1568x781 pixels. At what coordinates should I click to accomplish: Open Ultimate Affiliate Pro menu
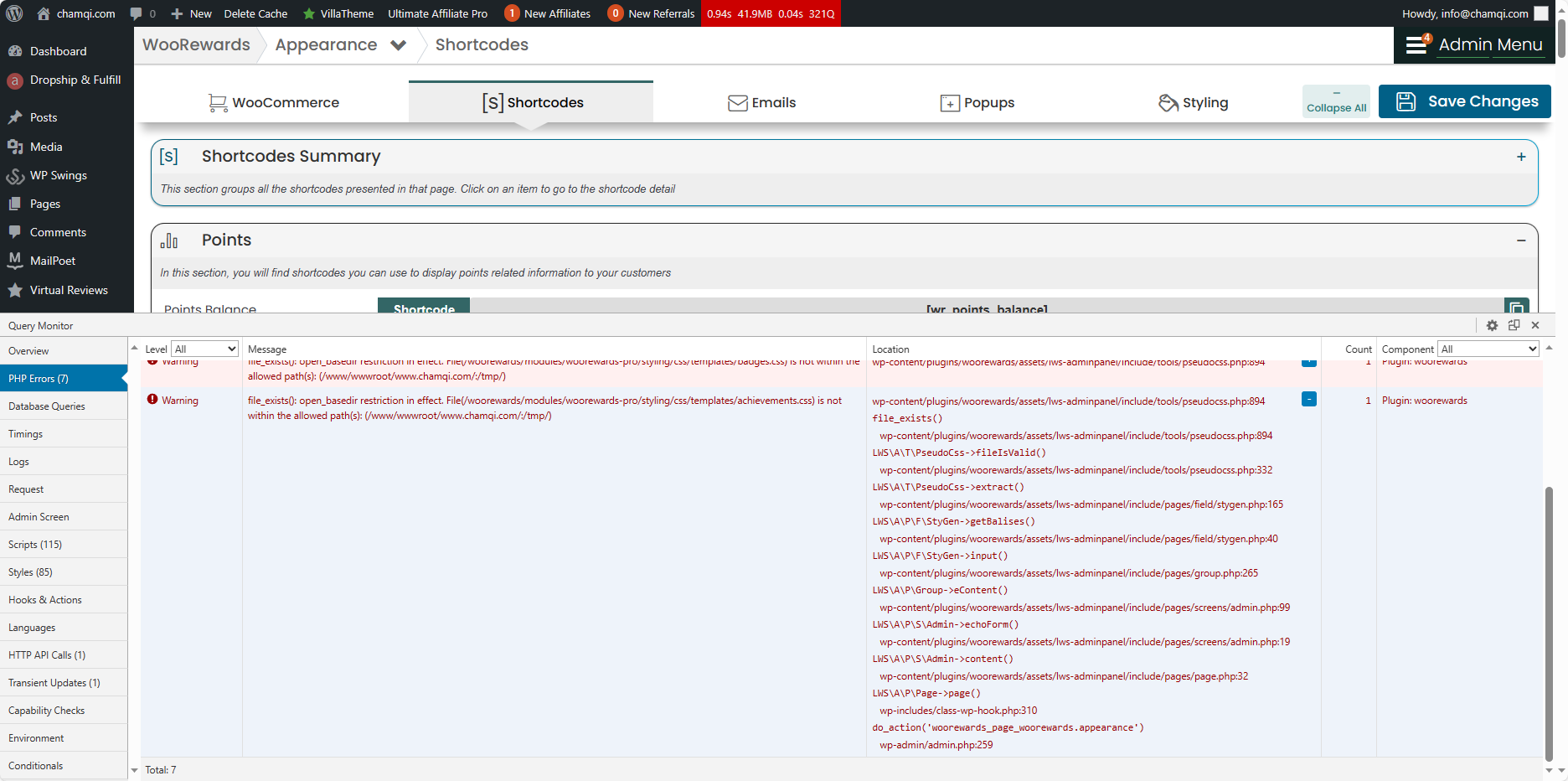tap(437, 13)
